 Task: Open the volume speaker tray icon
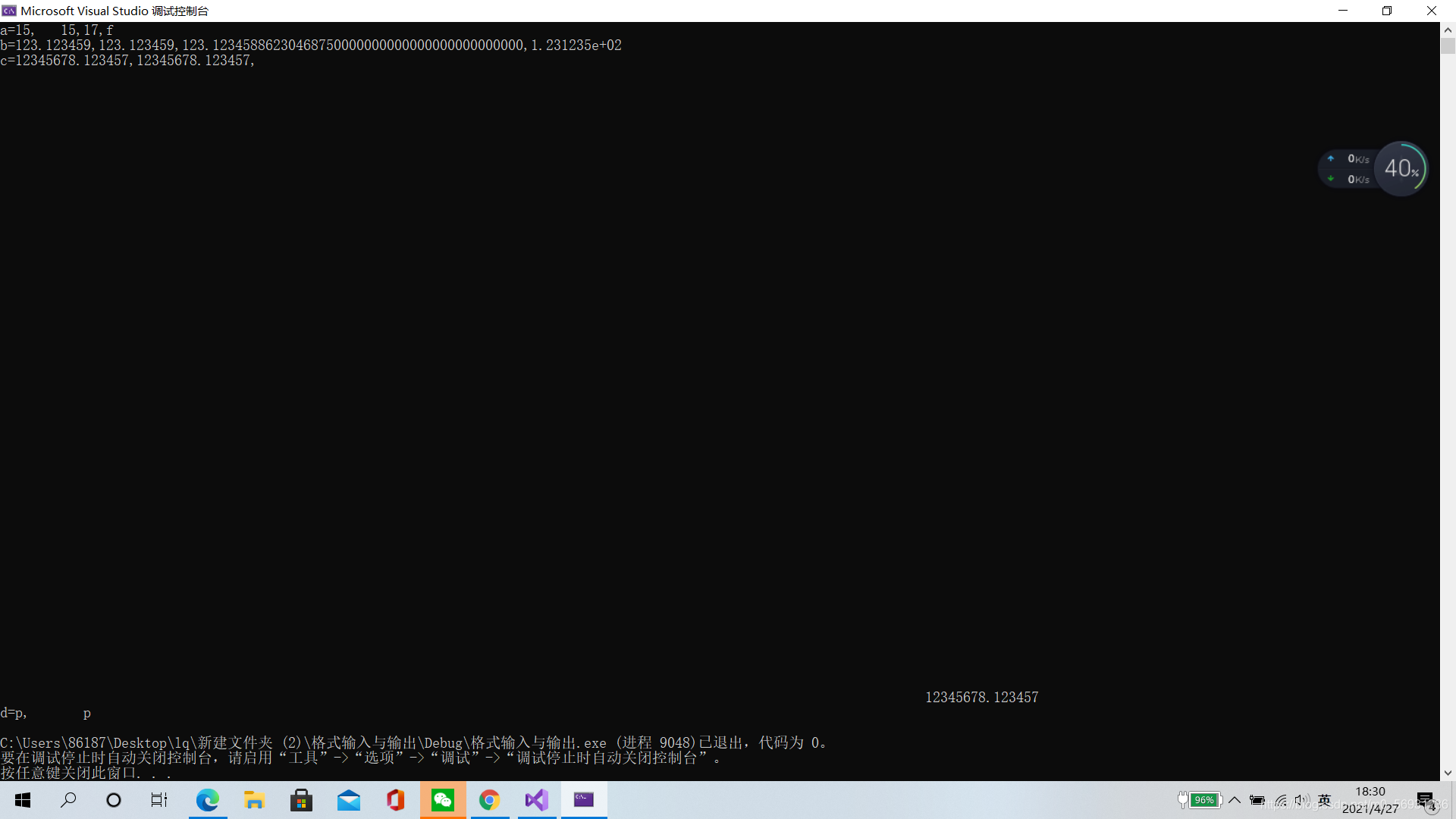tap(1302, 800)
